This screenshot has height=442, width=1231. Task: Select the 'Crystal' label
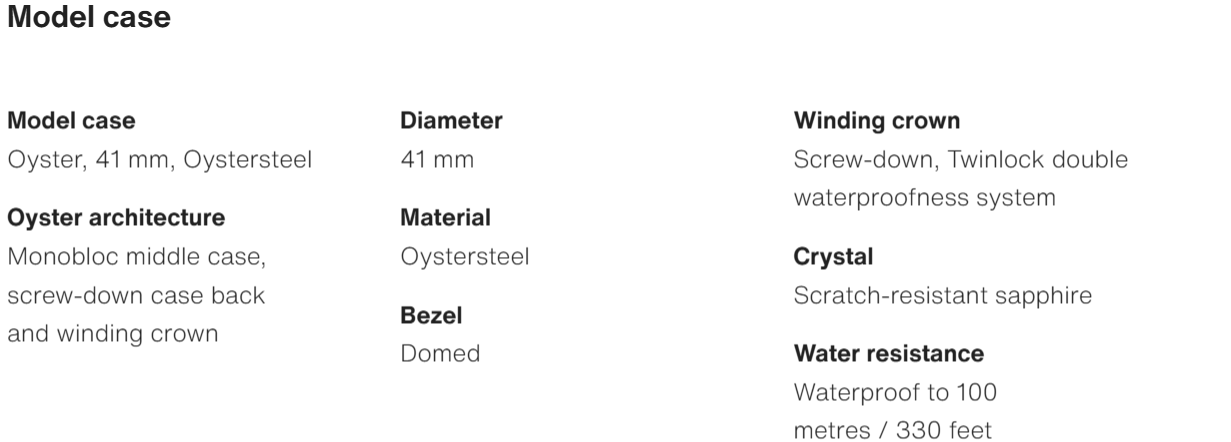833,256
